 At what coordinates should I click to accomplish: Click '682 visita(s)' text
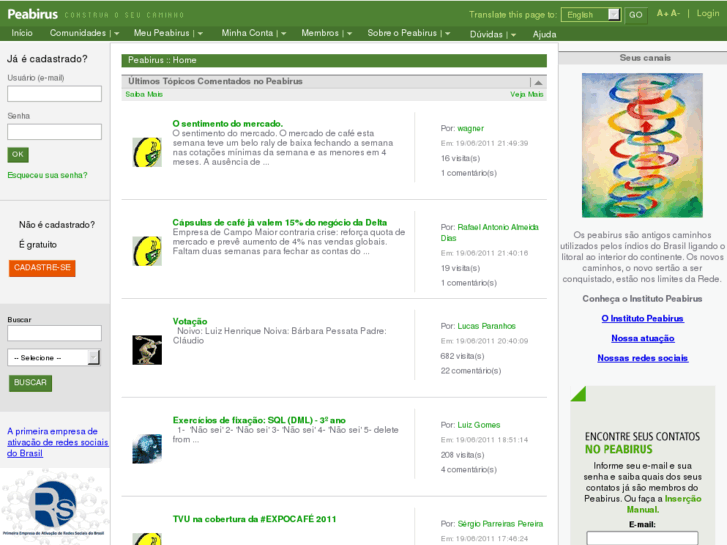pyautogui.click(x=462, y=356)
